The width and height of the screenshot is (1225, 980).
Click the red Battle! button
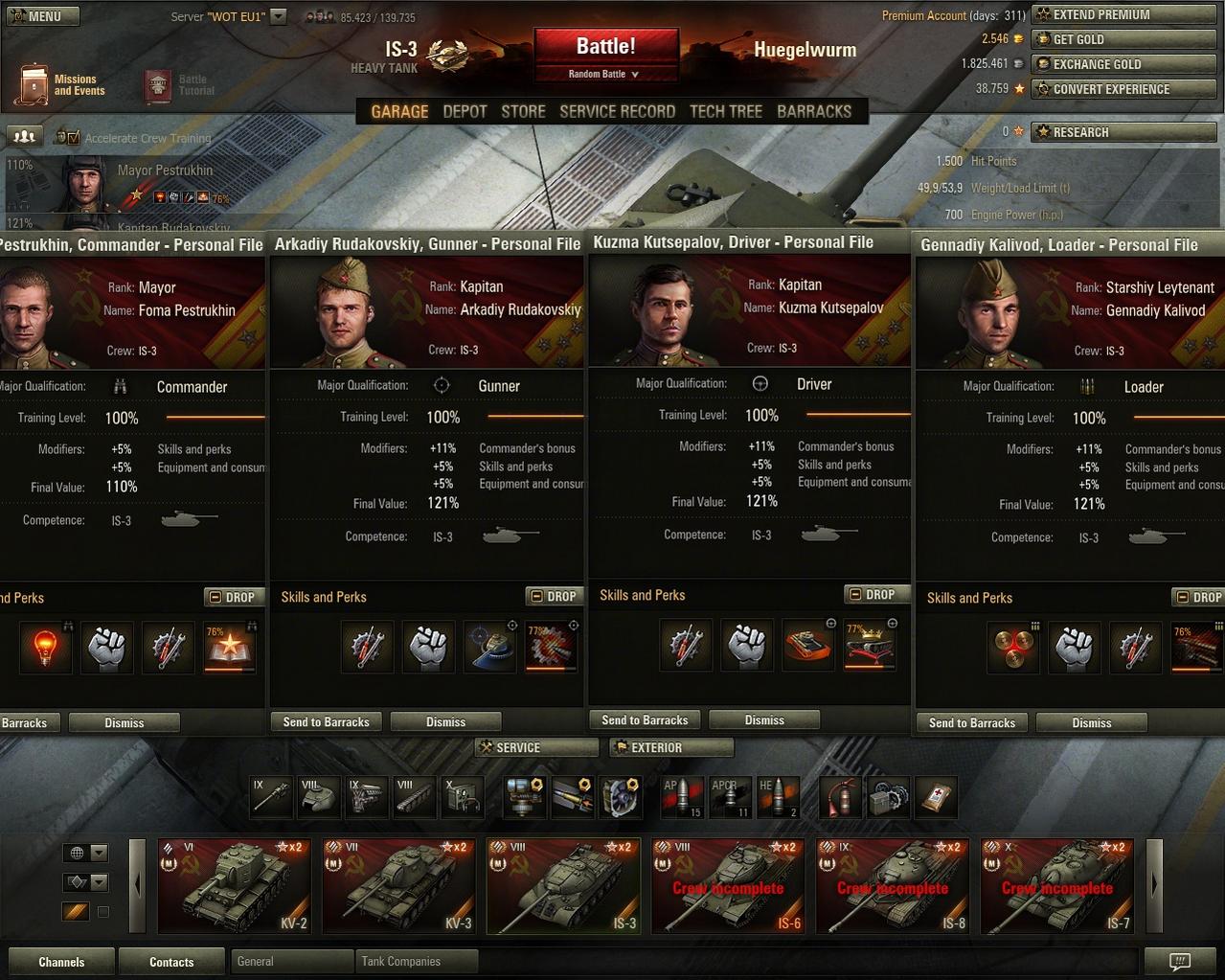pyautogui.click(x=606, y=47)
